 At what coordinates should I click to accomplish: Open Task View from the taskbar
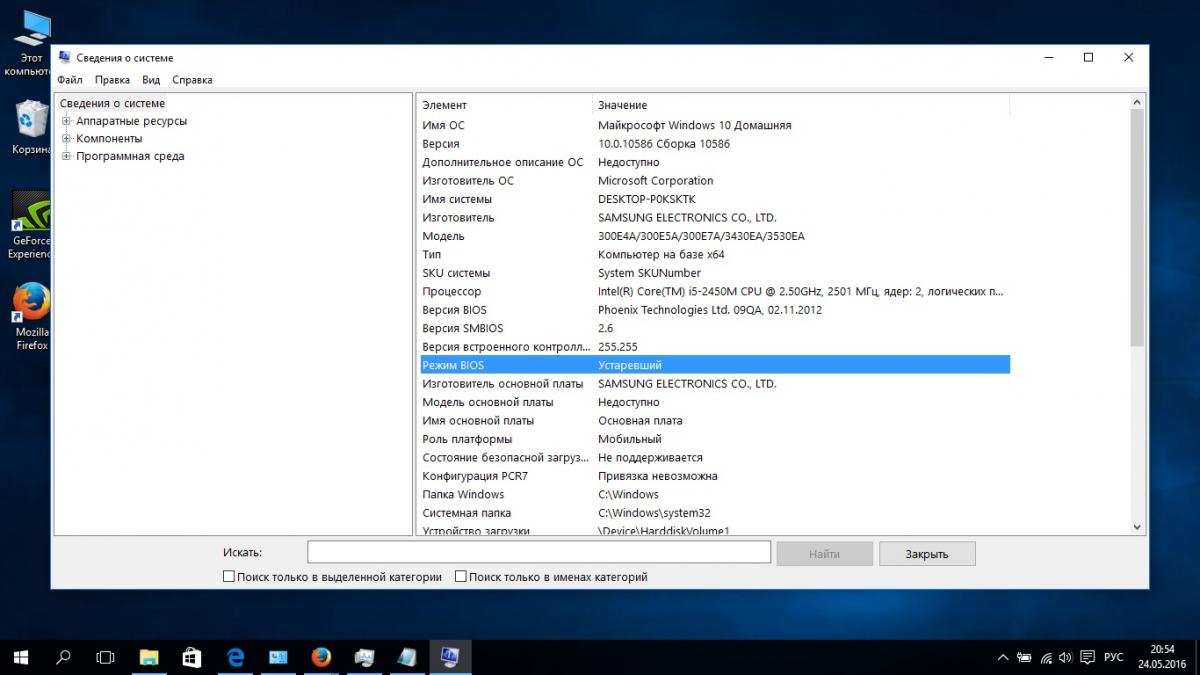105,657
